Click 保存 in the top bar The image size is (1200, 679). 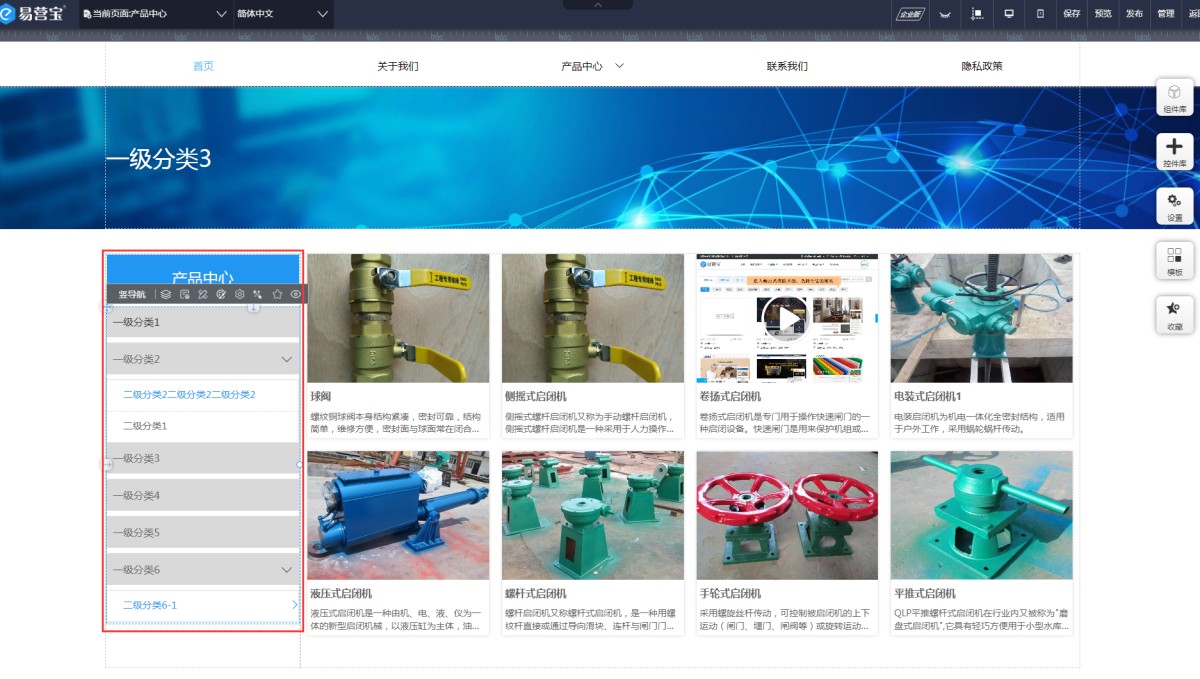[1072, 14]
